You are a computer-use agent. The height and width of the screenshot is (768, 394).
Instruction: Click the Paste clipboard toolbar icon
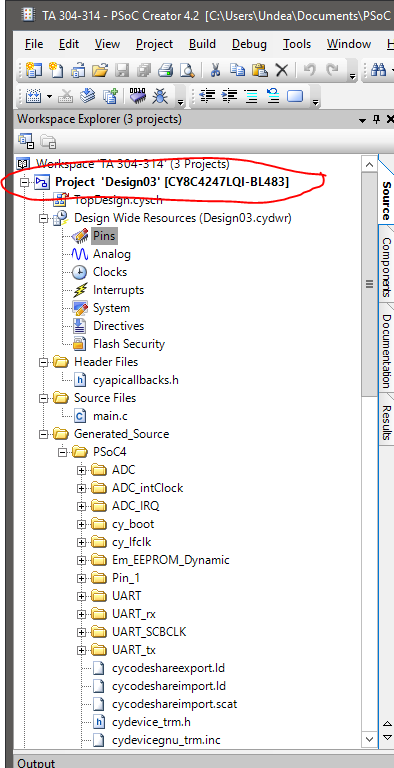coord(260,70)
